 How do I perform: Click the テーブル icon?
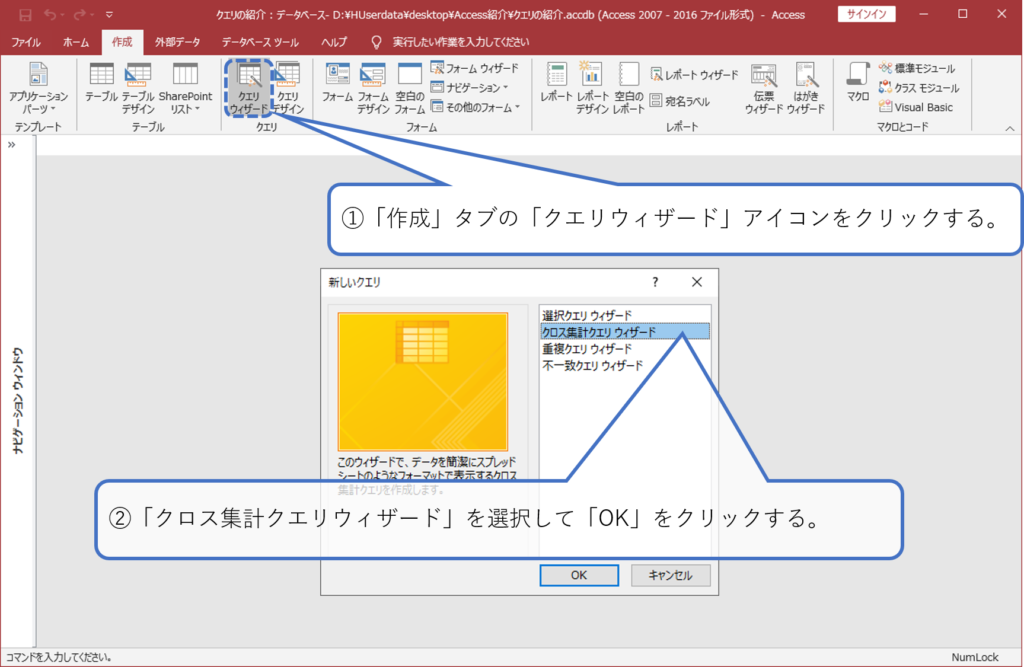tap(101, 83)
